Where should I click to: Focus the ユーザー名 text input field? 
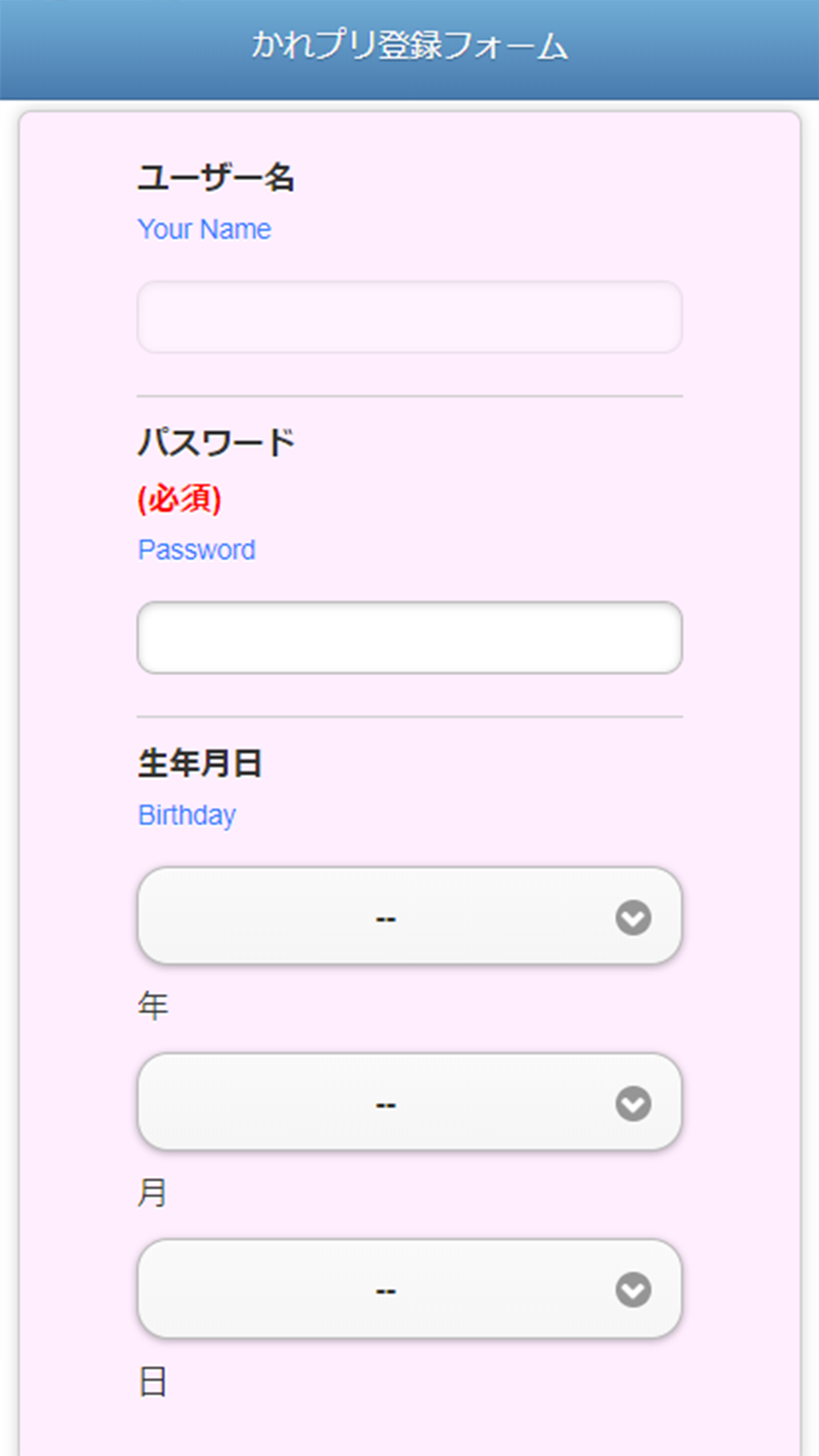point(409,317)
